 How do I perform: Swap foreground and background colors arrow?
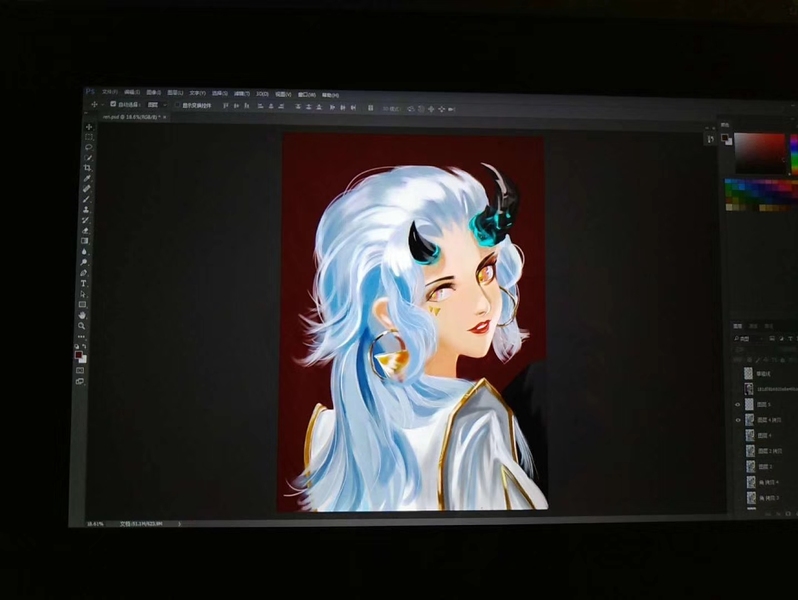84,346
